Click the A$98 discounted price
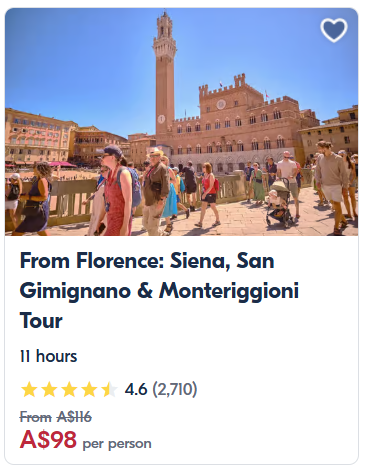The image size is (368, 467). (48, 439)
